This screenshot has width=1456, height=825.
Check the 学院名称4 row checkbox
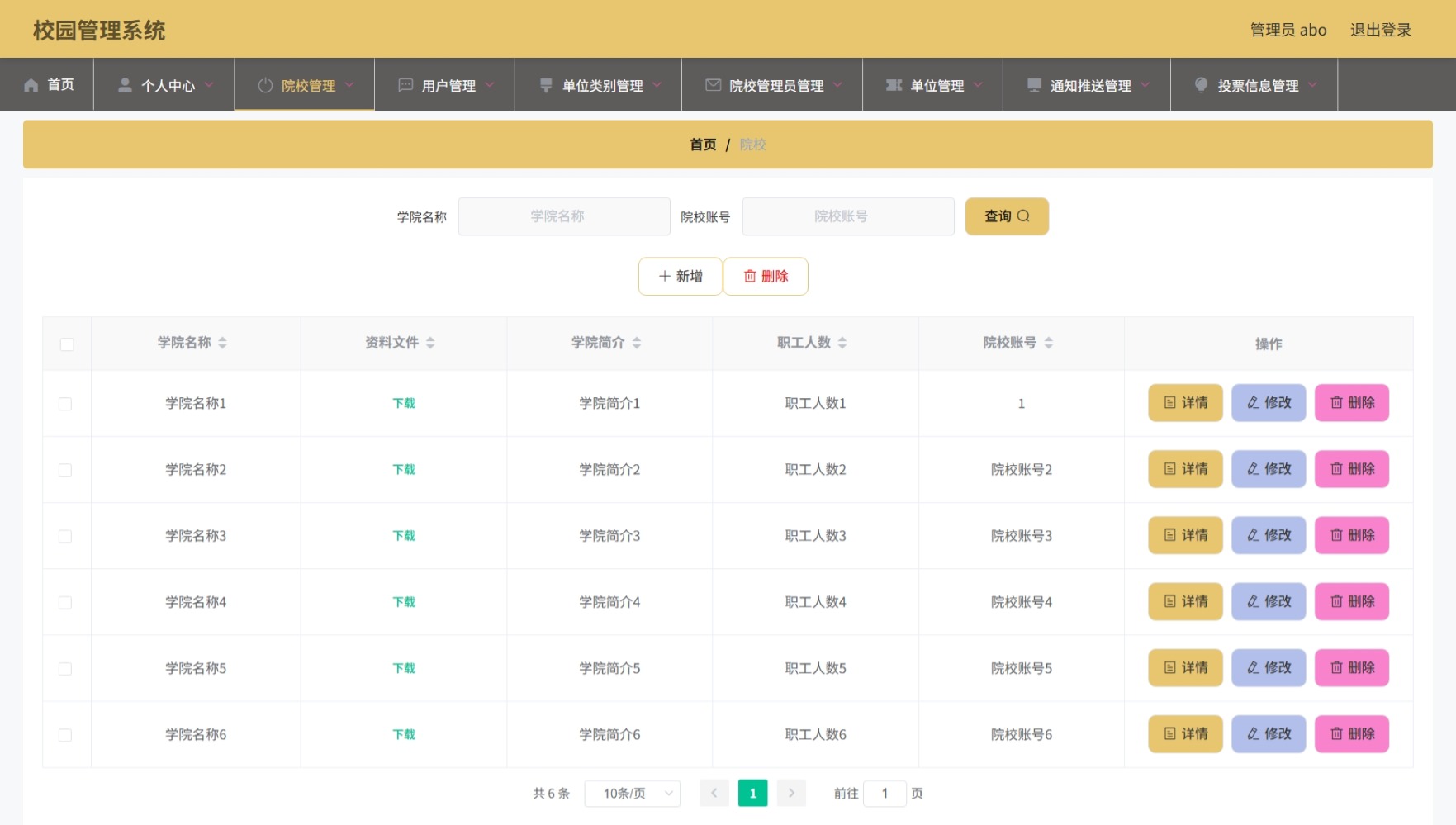(x=65, y=602)
